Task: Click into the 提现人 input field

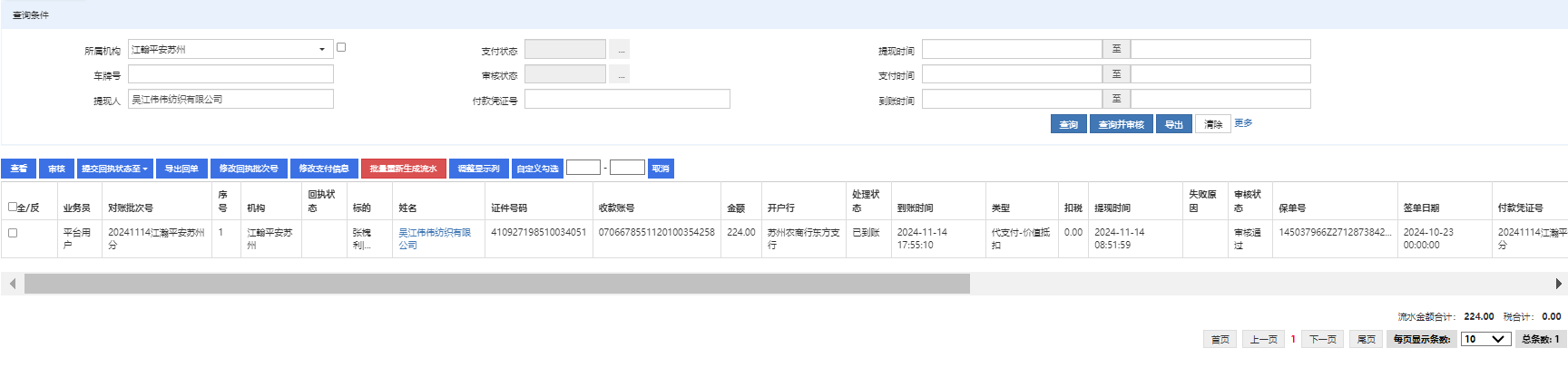Action: tap(230, 99)
